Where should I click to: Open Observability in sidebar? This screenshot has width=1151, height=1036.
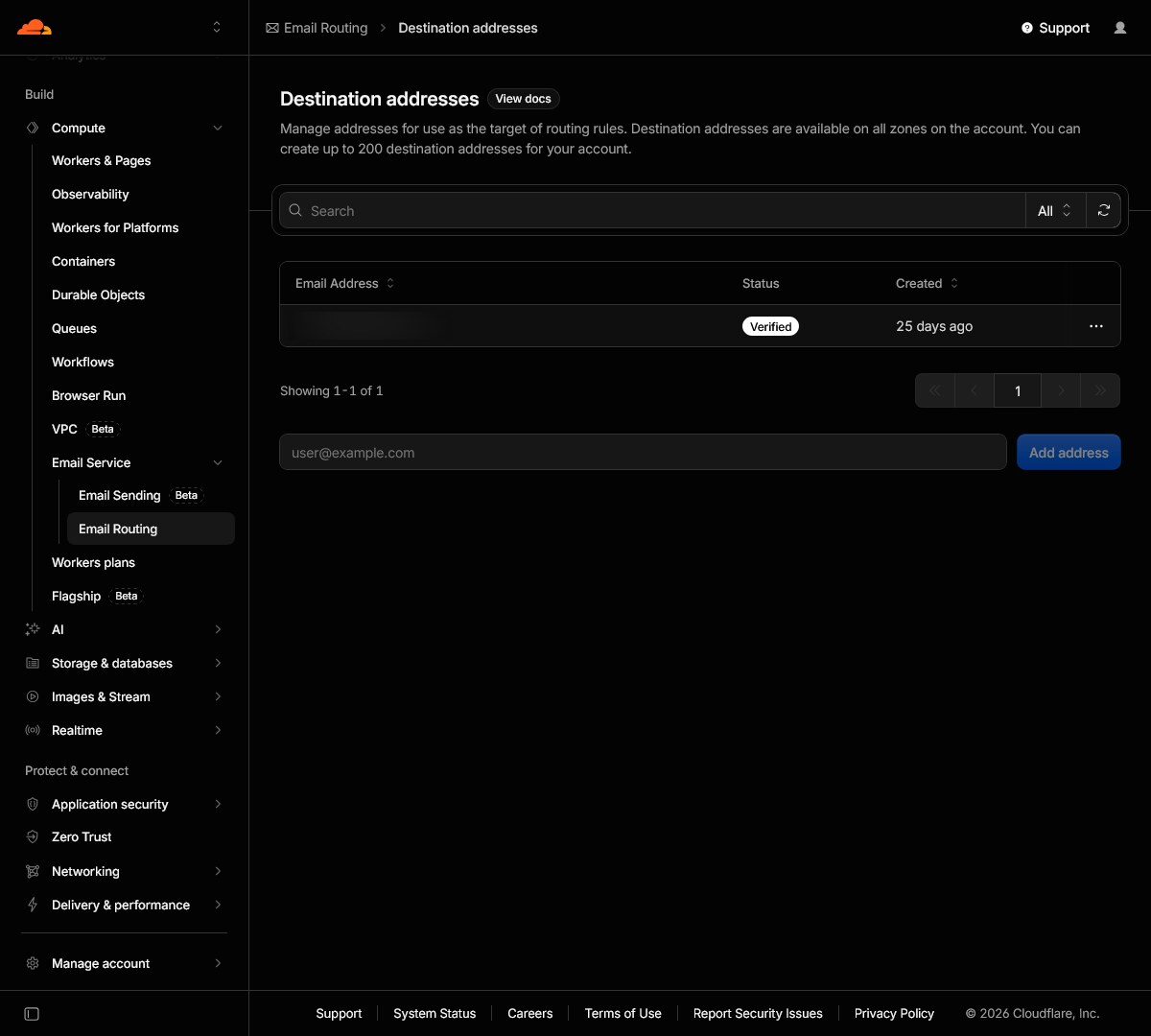click(x=90, y=194)
